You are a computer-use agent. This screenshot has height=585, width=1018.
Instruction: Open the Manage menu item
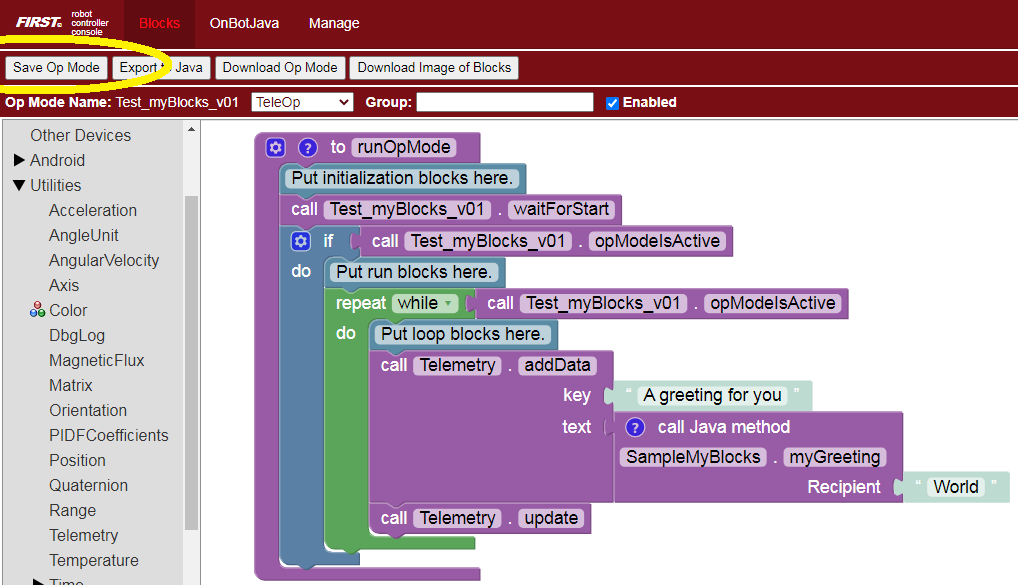pos(333,22)
